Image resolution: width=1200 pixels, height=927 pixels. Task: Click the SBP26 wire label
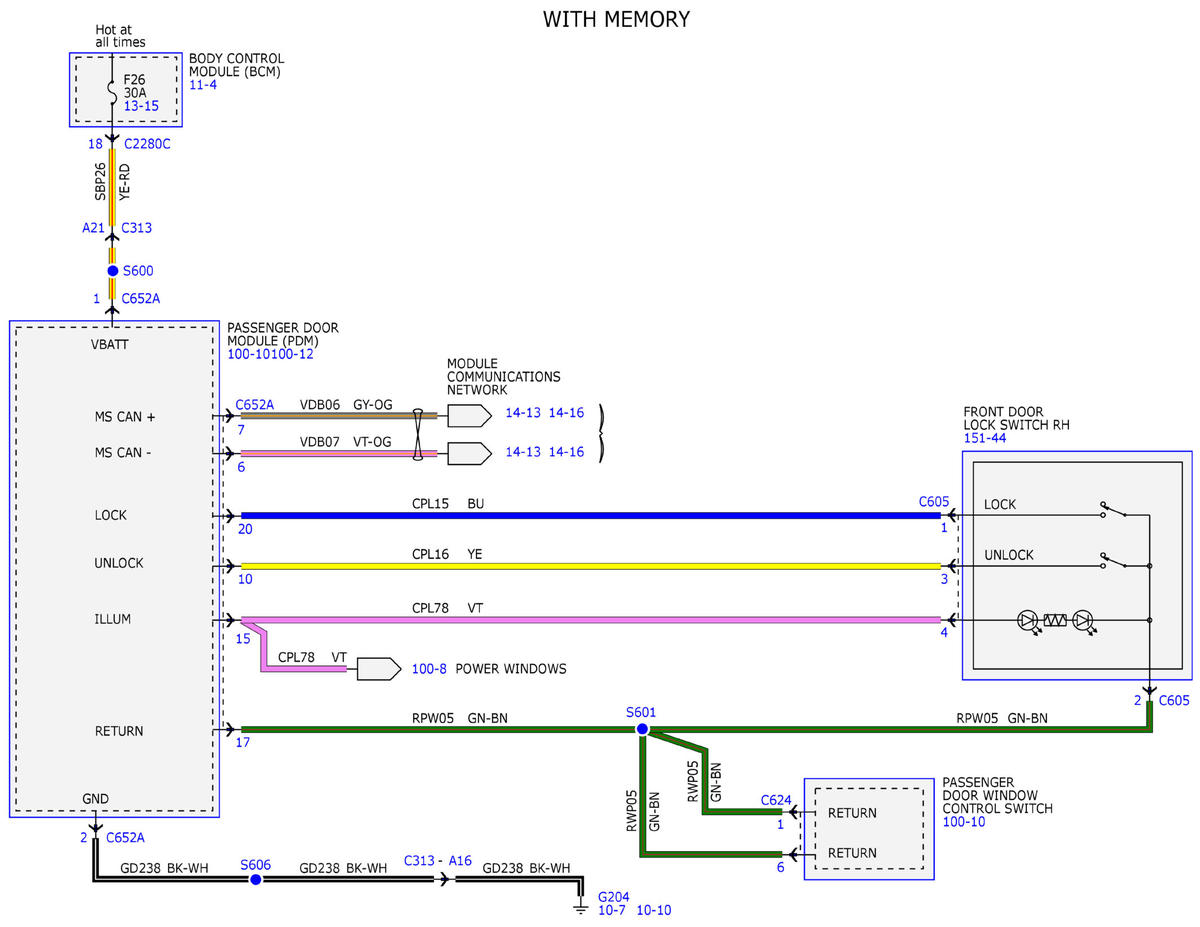101,183
